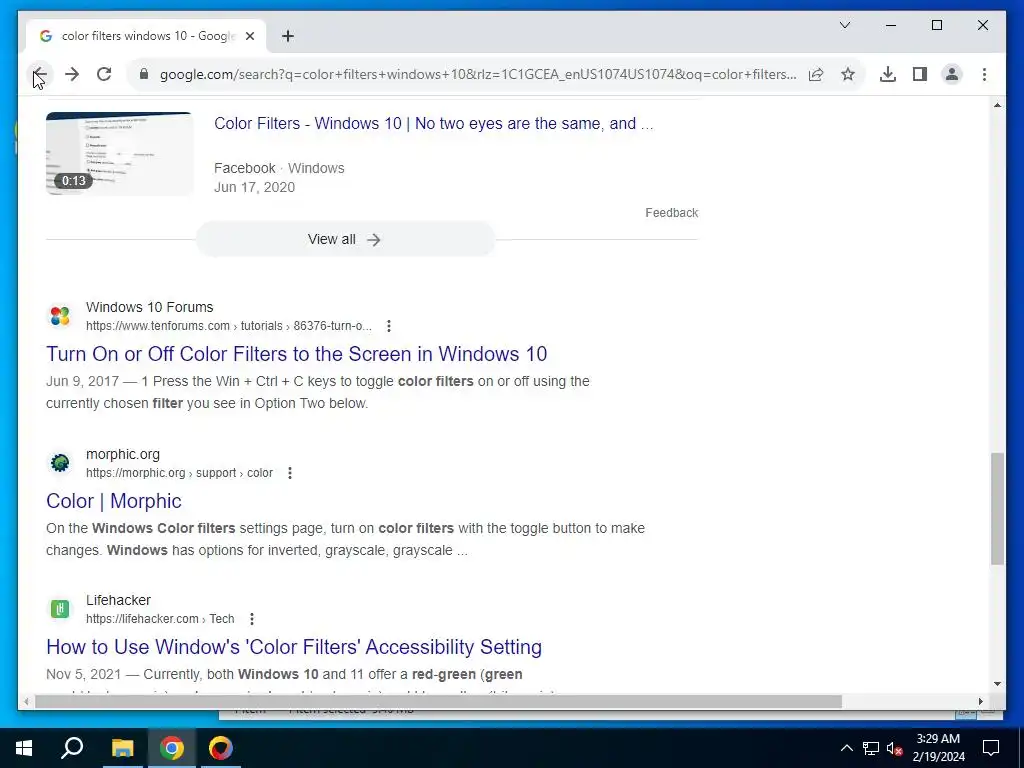Select the 'color filters windows 10 - Google' tab

145,36
